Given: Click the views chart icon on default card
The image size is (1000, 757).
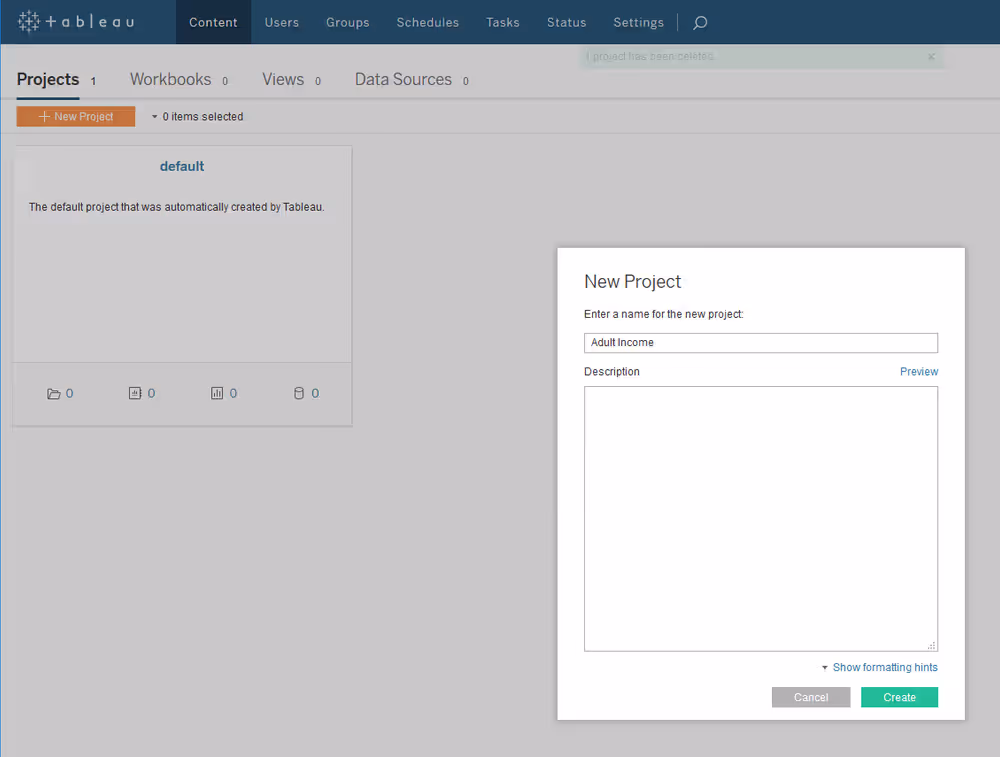Looking at the screenshot, I should click(x=217, y=394).
